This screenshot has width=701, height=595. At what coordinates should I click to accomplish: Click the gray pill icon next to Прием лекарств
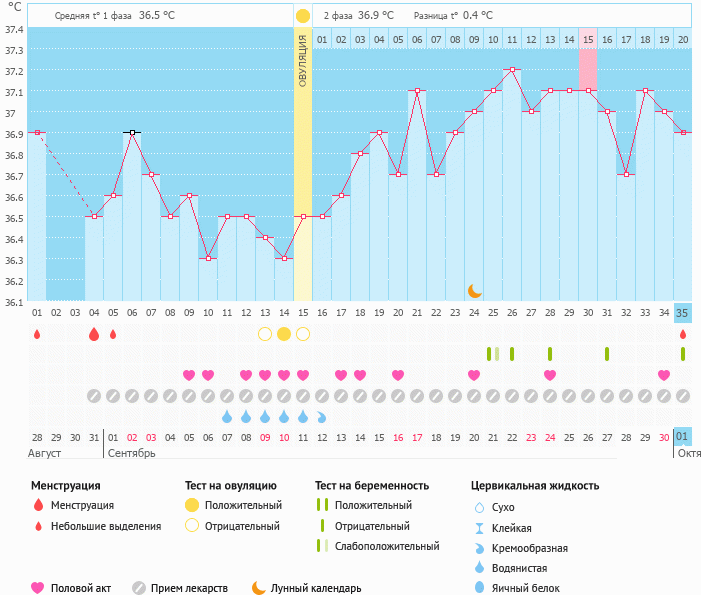[x=139, y=588]
